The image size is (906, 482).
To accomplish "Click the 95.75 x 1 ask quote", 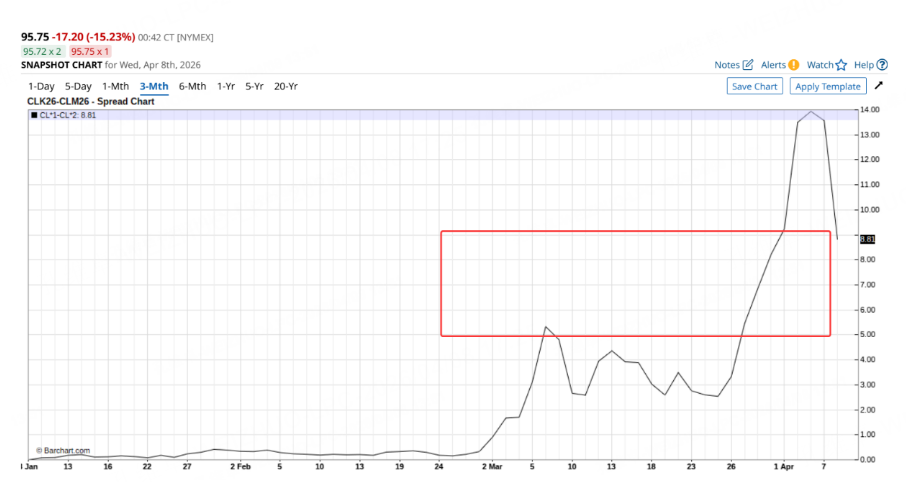I will click(90, 51).
